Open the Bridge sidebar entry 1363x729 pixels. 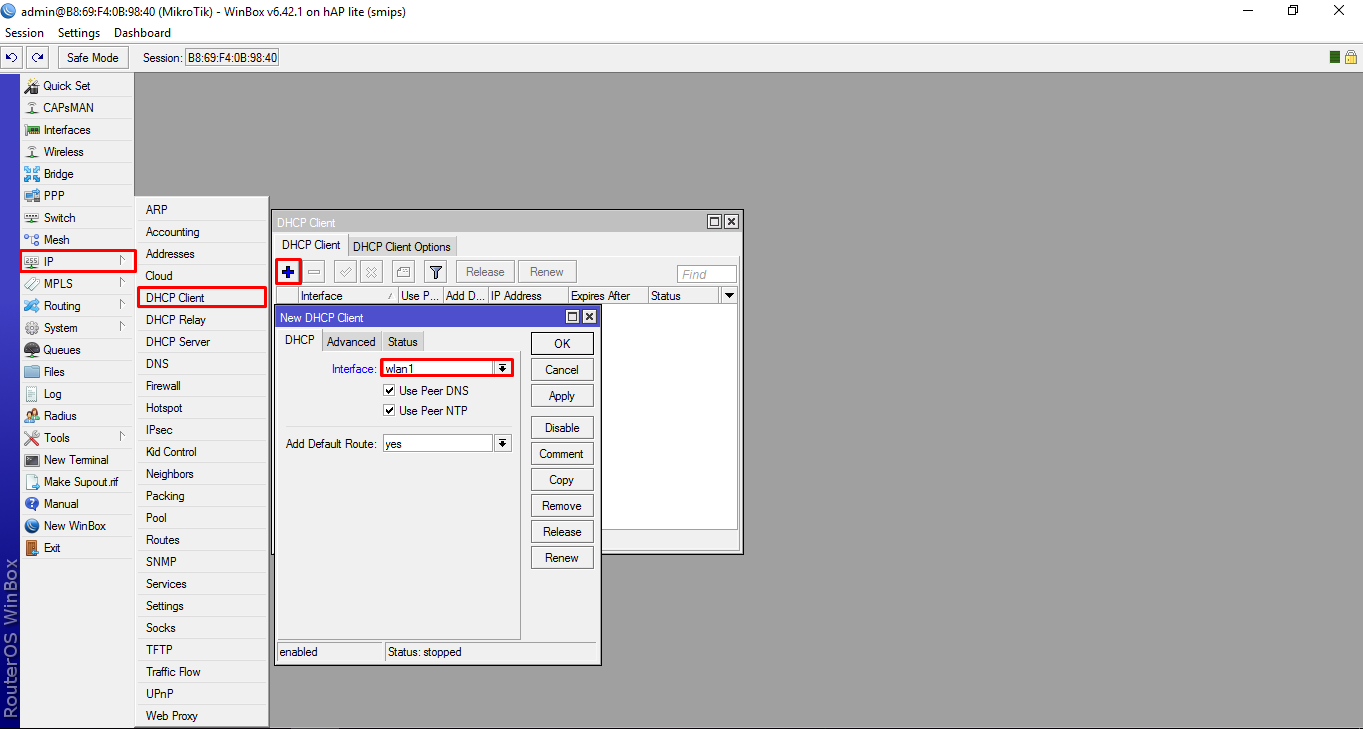coord(77,174)
